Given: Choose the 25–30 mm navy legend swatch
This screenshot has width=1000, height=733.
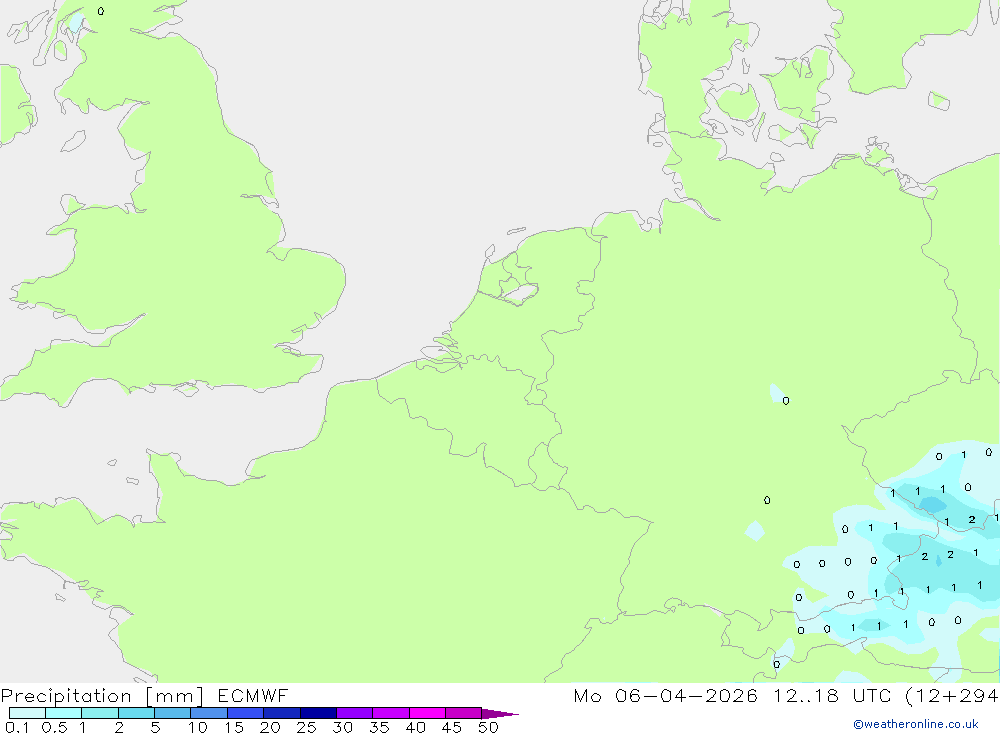Looking at the screenshot, I should [x=318, y=713].
